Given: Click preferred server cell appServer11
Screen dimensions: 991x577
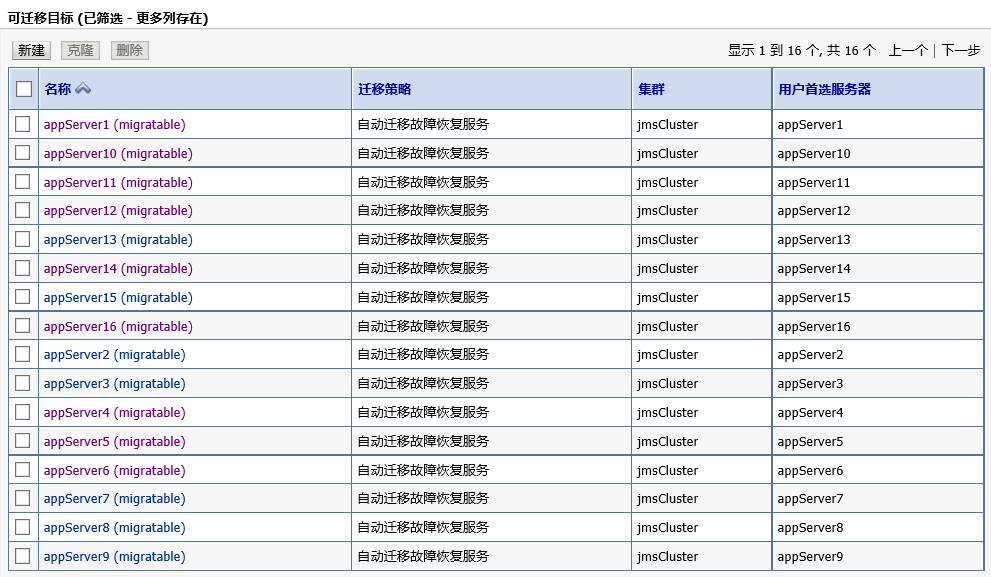Looking at the screenshot, I should click(x=813, y=183).
